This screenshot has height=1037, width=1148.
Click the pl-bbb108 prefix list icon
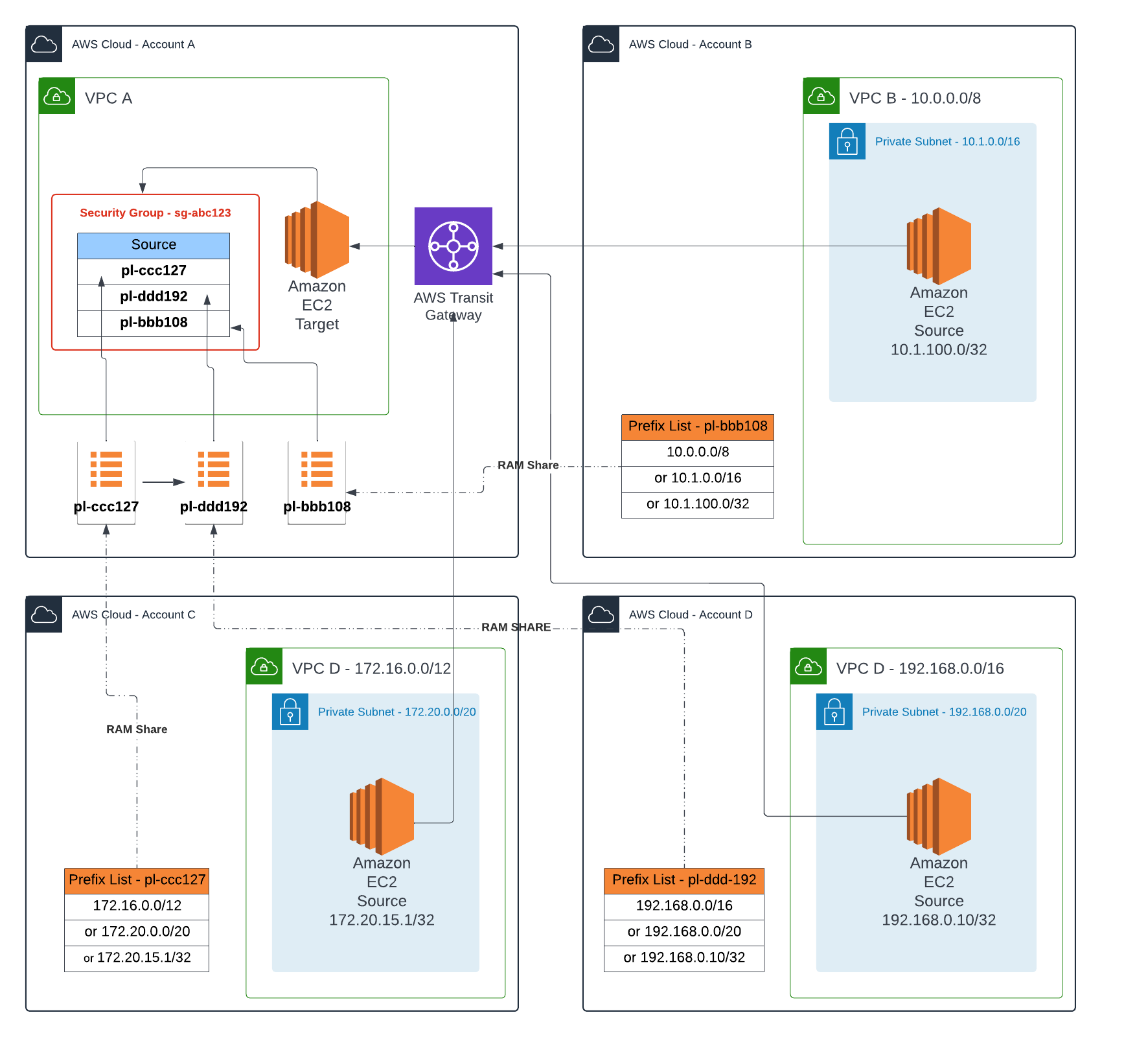[x=317, y=469]
